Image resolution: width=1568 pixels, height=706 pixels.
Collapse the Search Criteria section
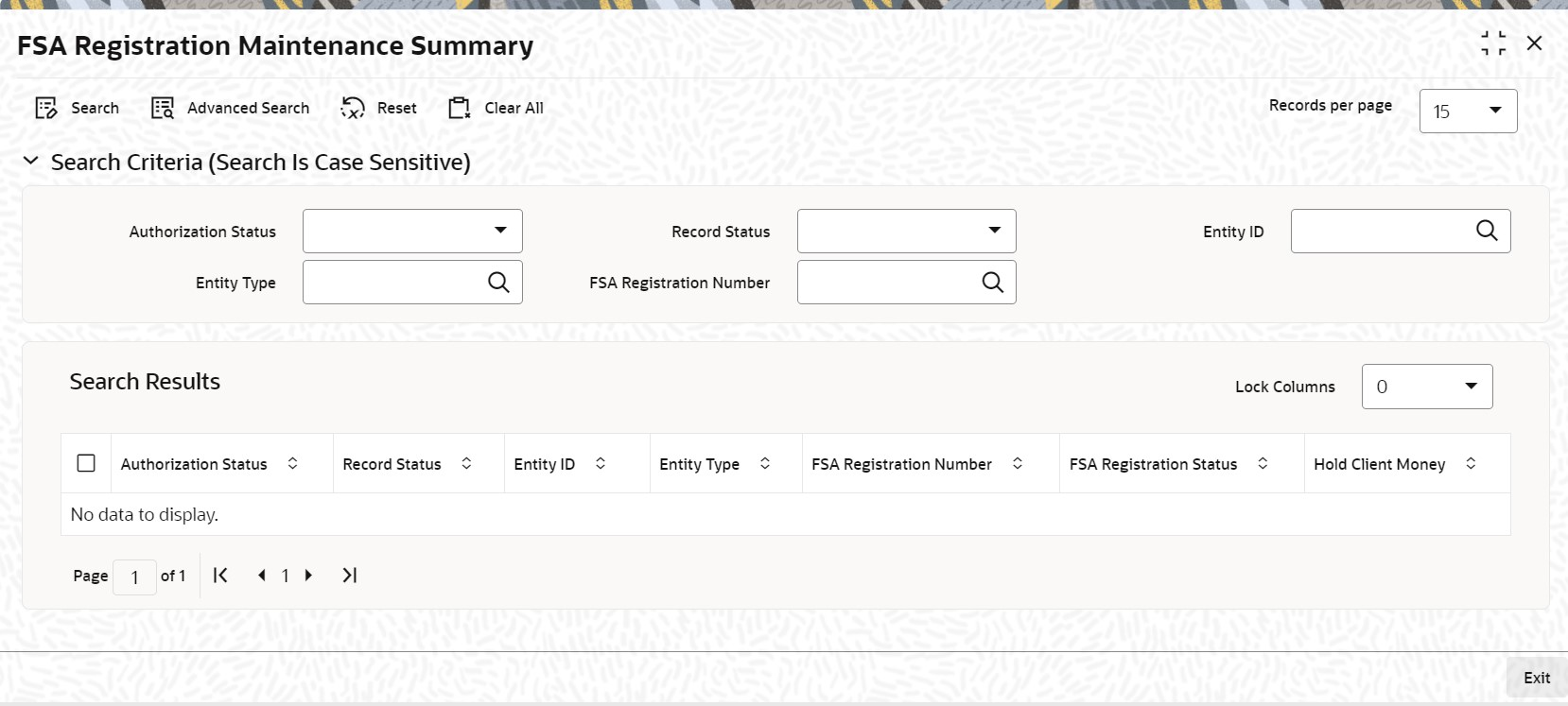(x=31, y=162)
